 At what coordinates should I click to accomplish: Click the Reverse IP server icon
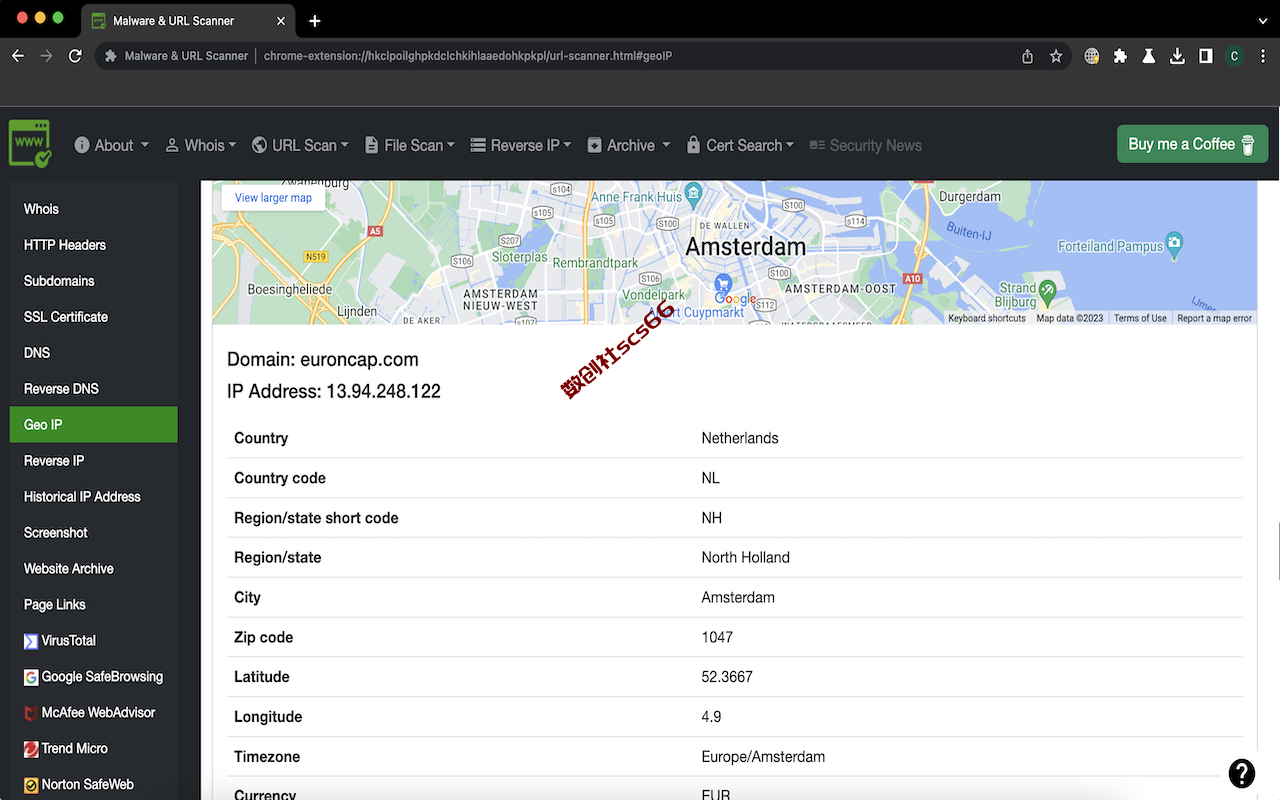478,145
